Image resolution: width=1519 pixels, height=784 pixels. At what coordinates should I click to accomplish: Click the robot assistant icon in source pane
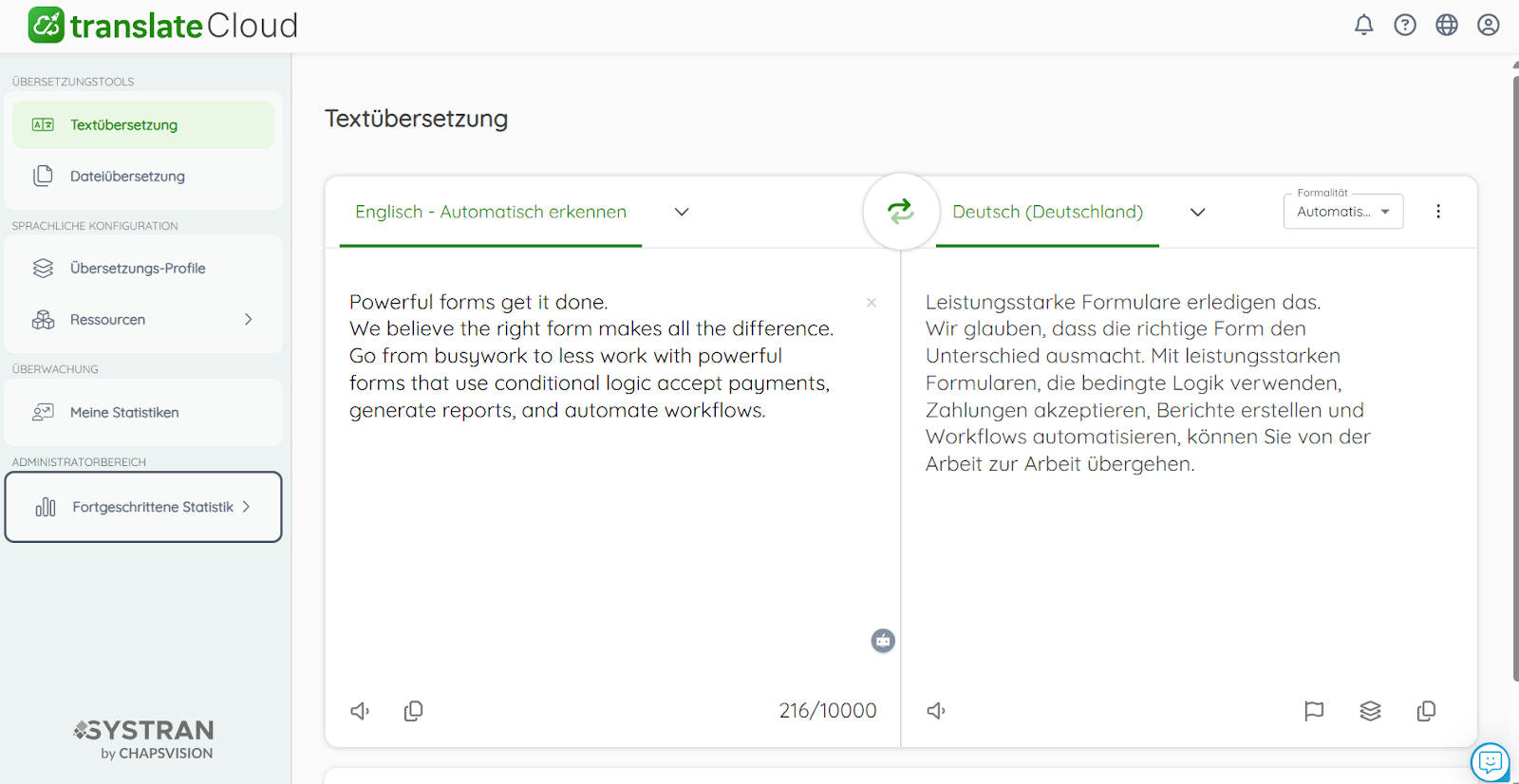coord(883,641)
